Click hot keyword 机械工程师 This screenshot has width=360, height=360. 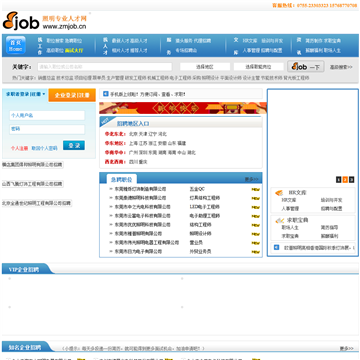coord(158,78)
